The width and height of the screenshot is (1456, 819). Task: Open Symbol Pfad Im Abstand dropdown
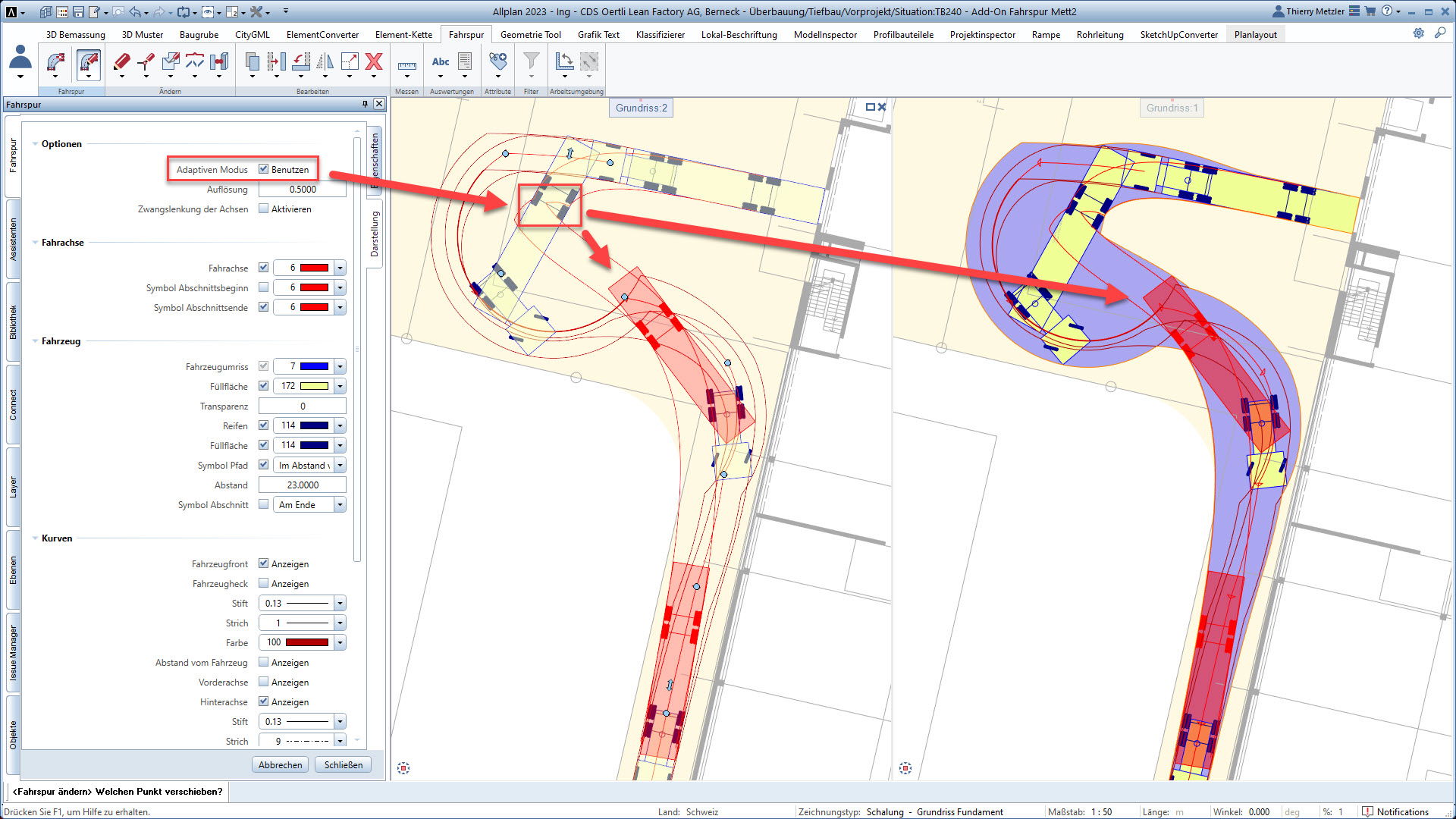pyautogui.click(x=339, y=465)
